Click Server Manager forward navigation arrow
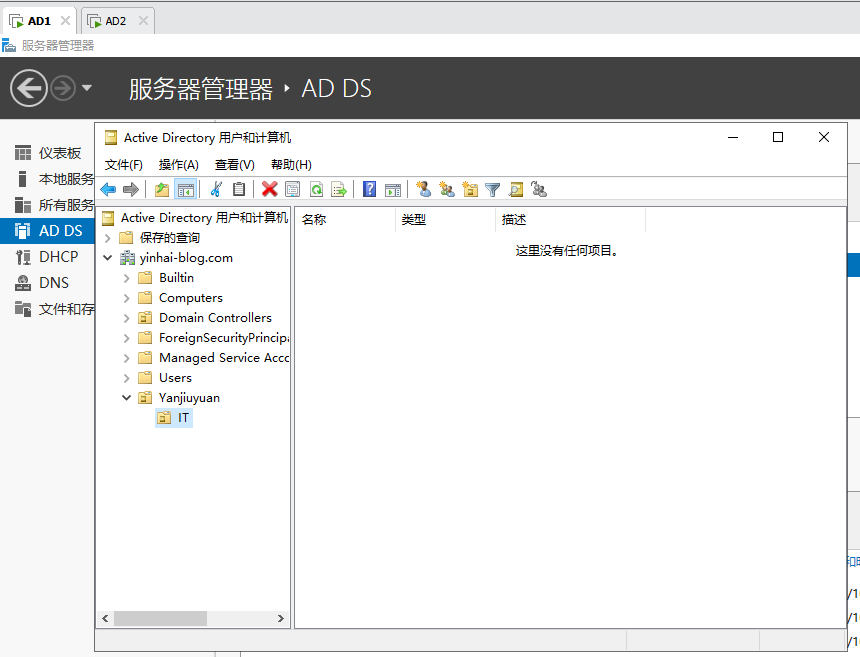The image size is (860, 657). click(x=63, y=88)
